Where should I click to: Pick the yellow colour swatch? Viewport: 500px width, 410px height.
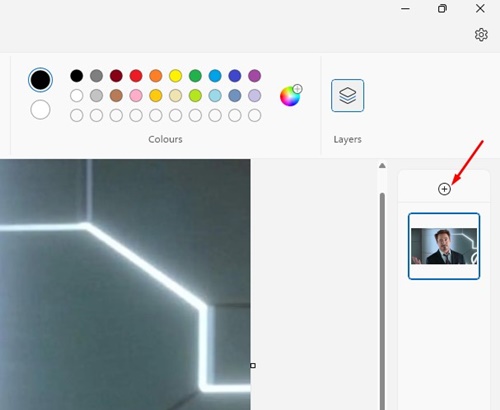pos(175,76)
